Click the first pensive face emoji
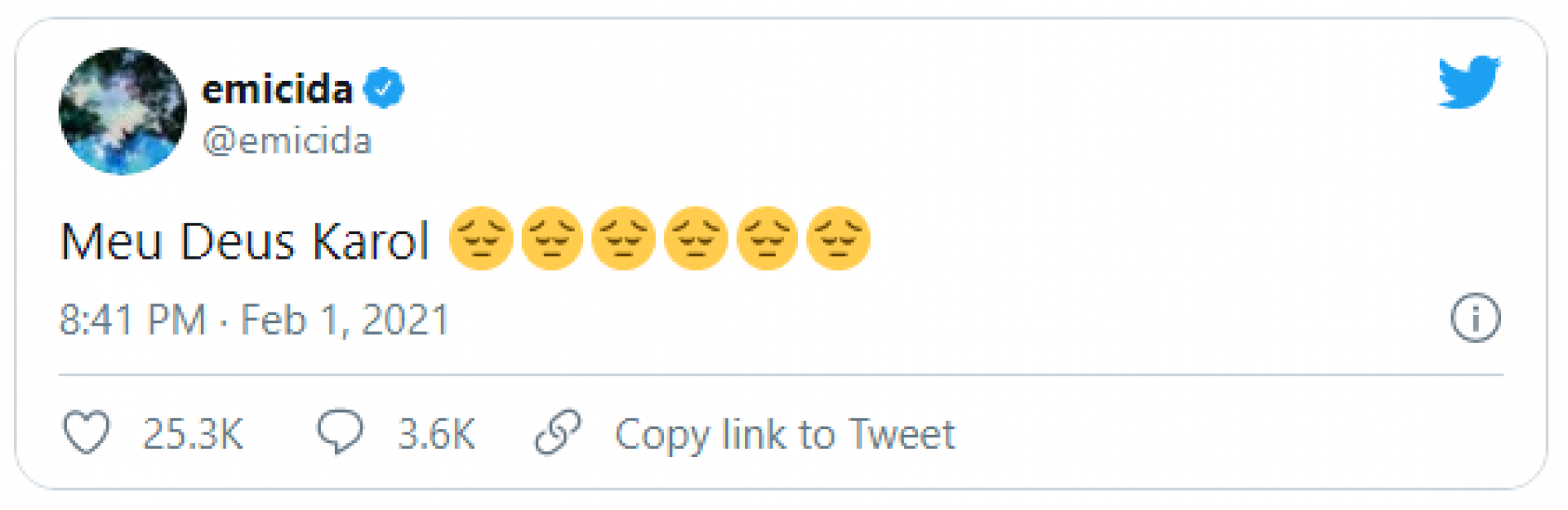This screenshot has height=510, width=1568. click(481, 238)
